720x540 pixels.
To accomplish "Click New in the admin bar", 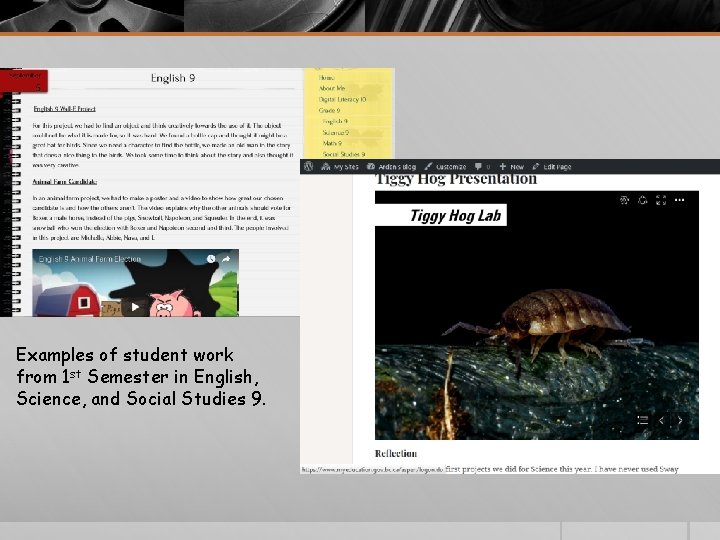I will pos(512,167).
